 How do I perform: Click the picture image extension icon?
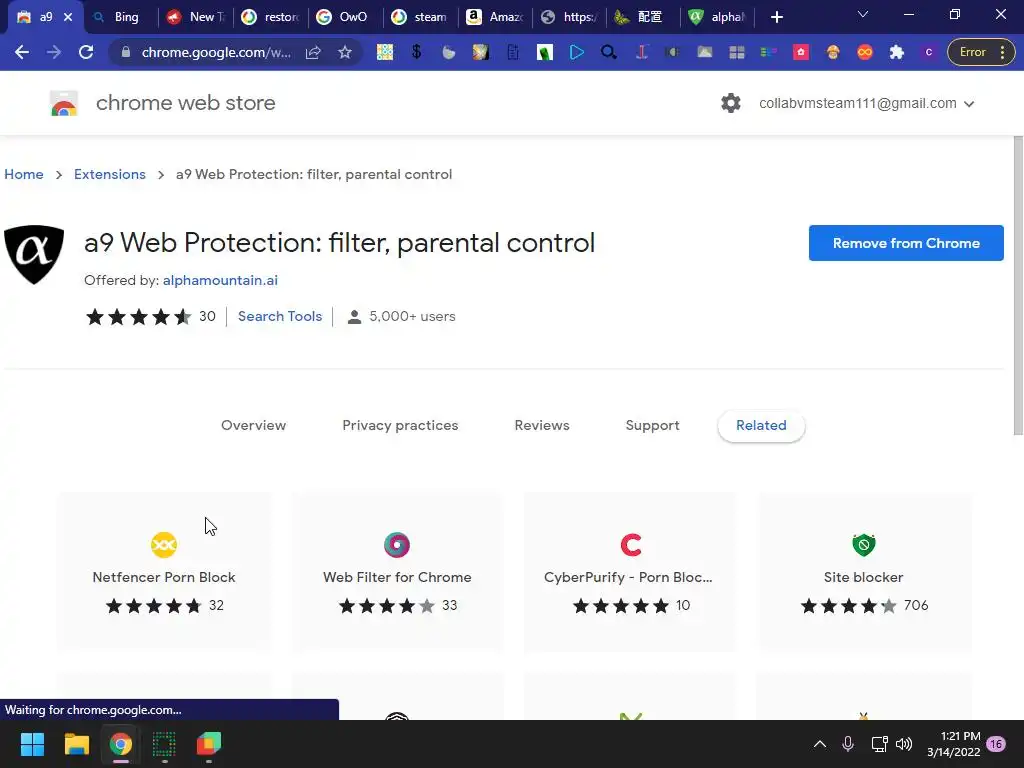point(705,52)
